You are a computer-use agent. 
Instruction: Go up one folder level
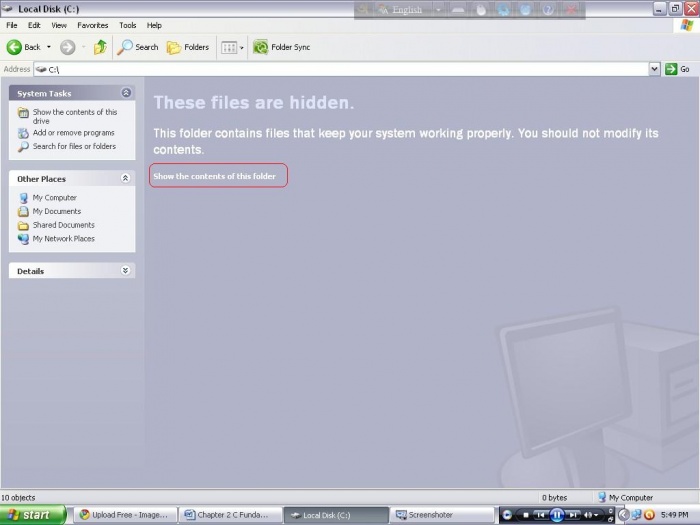(100, 47)
